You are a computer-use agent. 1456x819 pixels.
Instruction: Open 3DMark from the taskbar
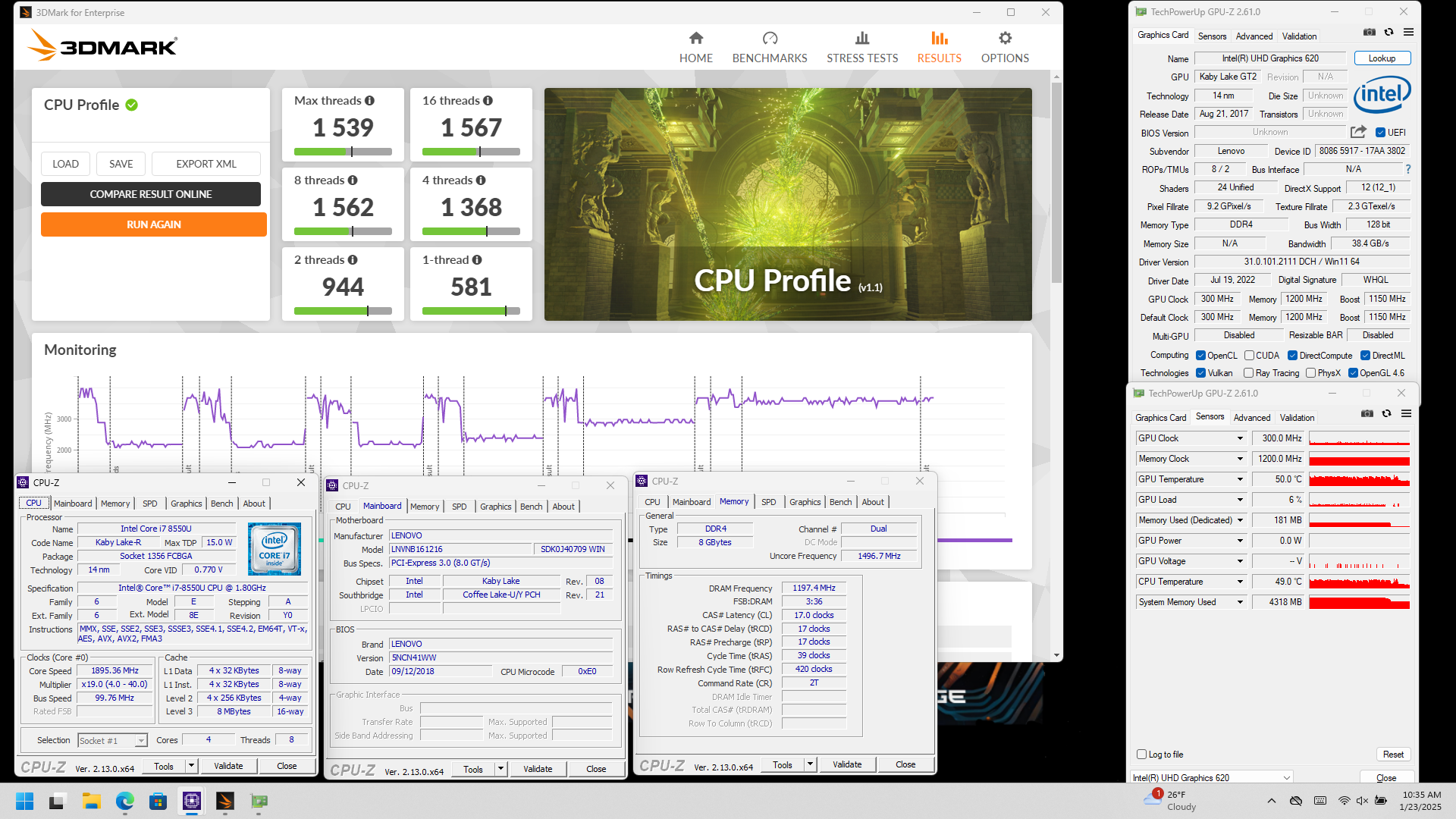(225, 801)
